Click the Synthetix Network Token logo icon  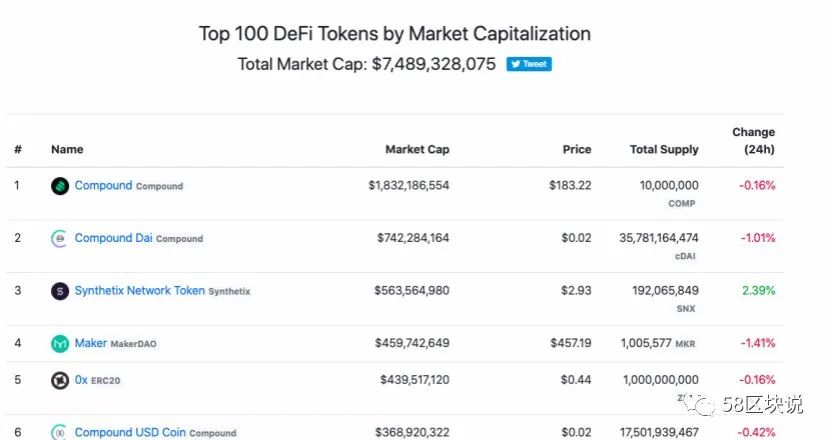click(60, 291)
